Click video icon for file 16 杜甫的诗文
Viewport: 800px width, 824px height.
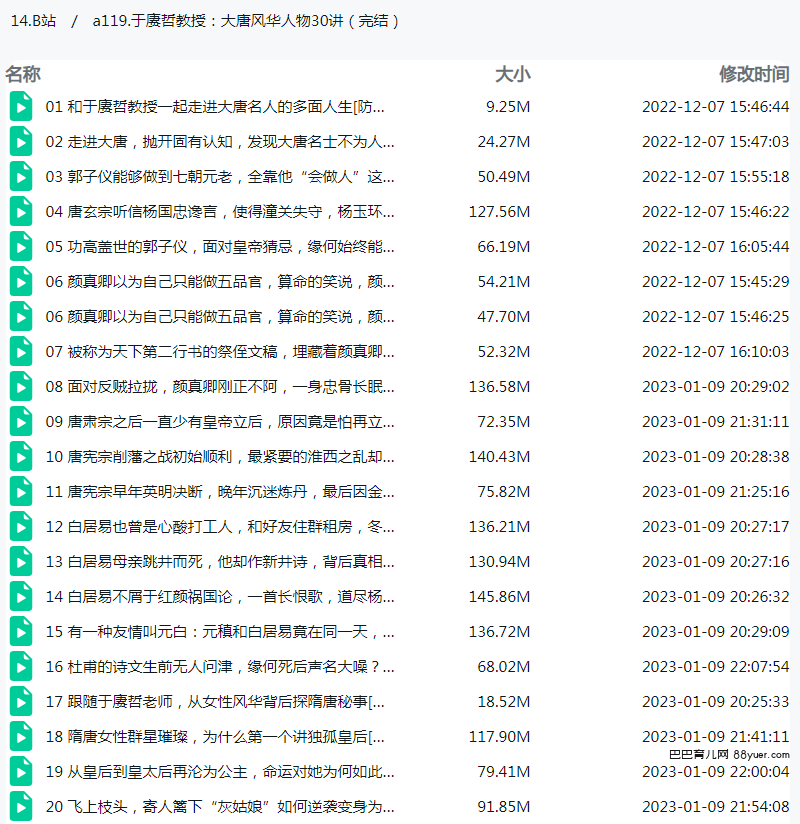(21, 667)
